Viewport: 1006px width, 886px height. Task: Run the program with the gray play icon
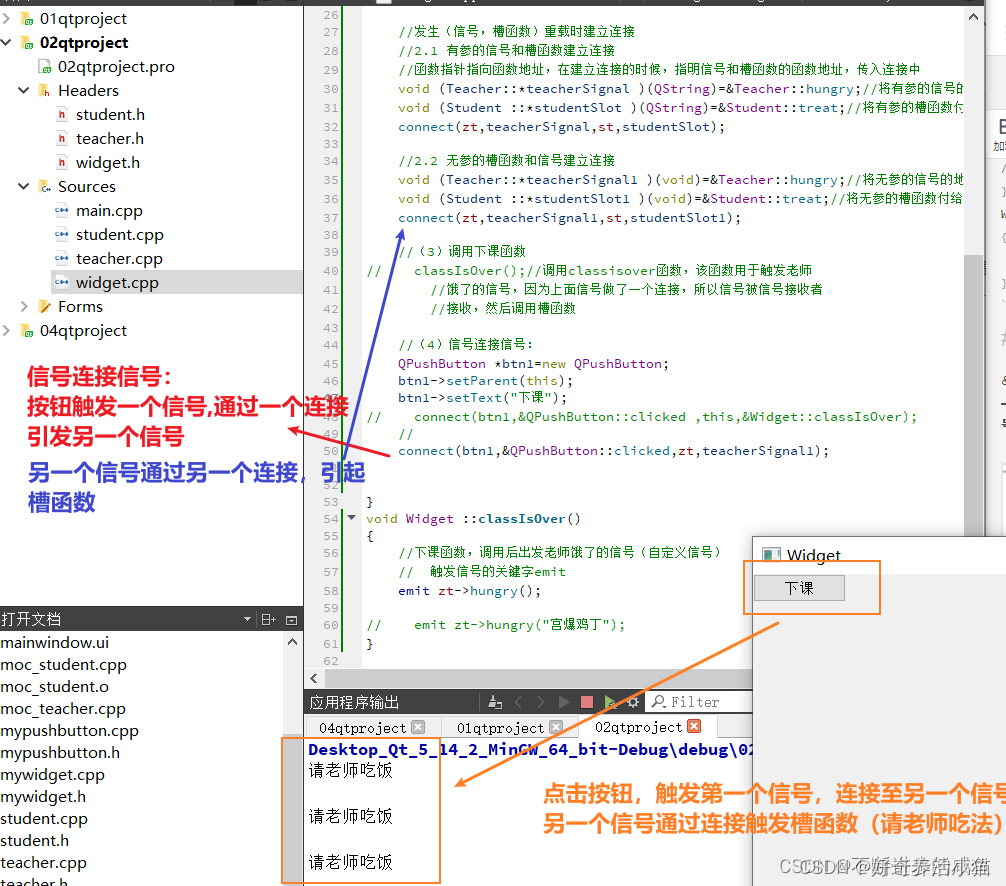click(563, 701)
